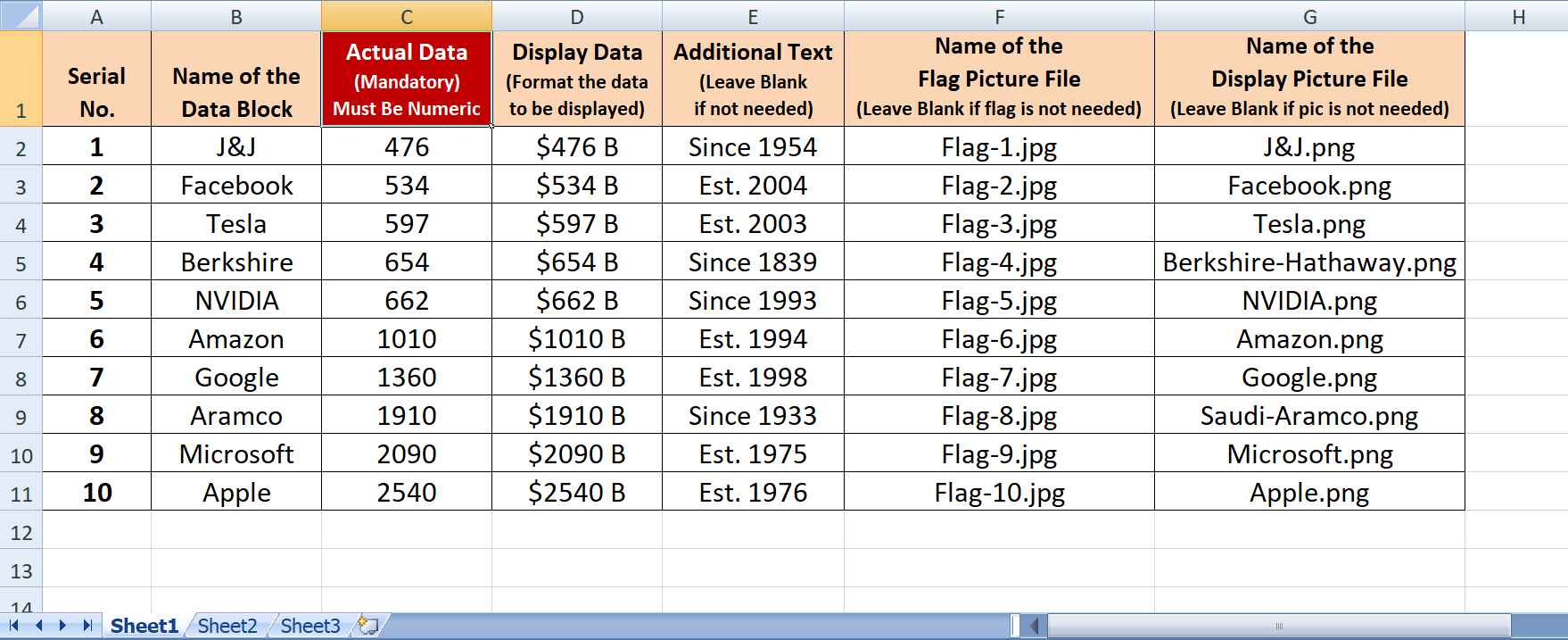Click the 'Flag-10.jpg' cell
Image resolution: width=1568 pixels, height=640 pixels.
(x=999, y=492)
